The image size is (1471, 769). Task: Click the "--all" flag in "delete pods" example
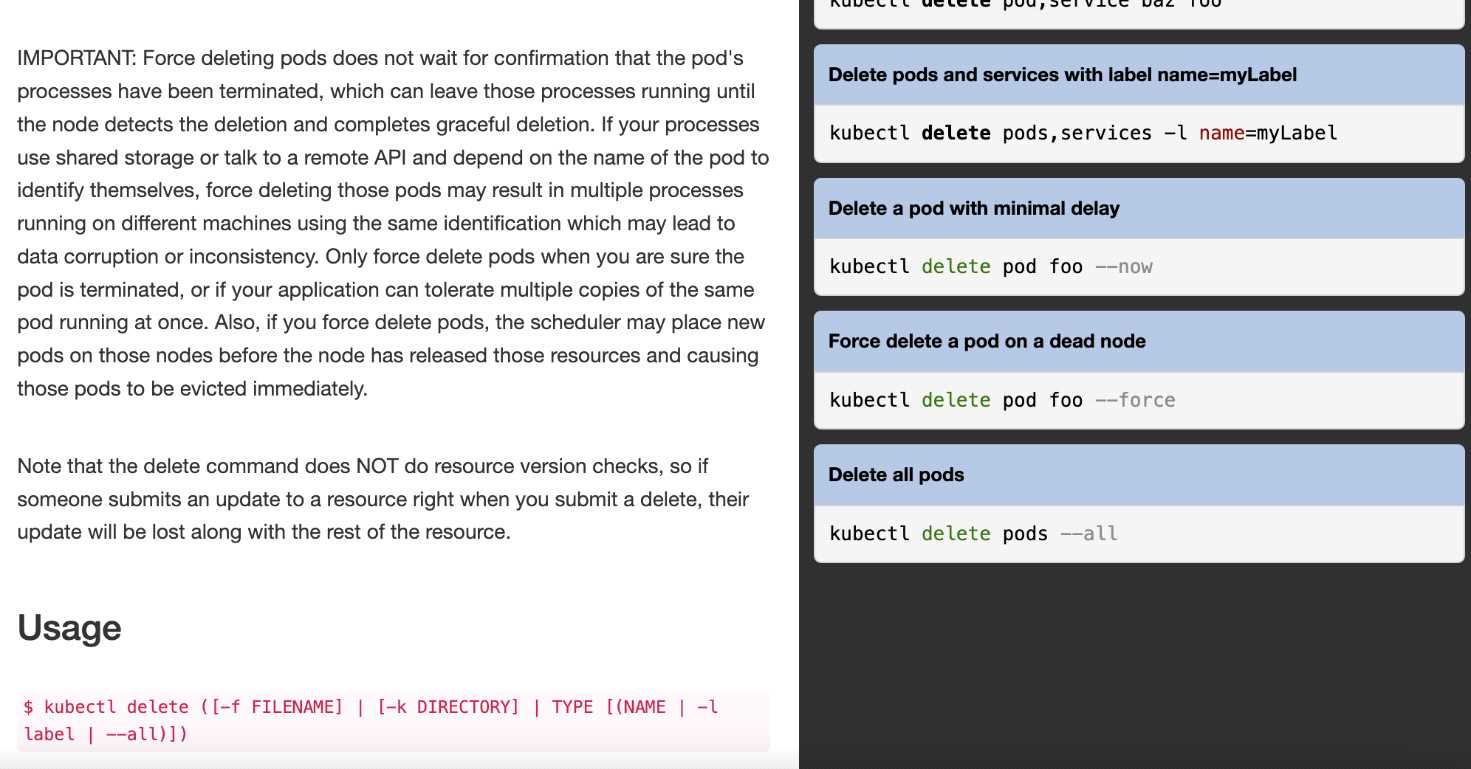click(1088, 534)
